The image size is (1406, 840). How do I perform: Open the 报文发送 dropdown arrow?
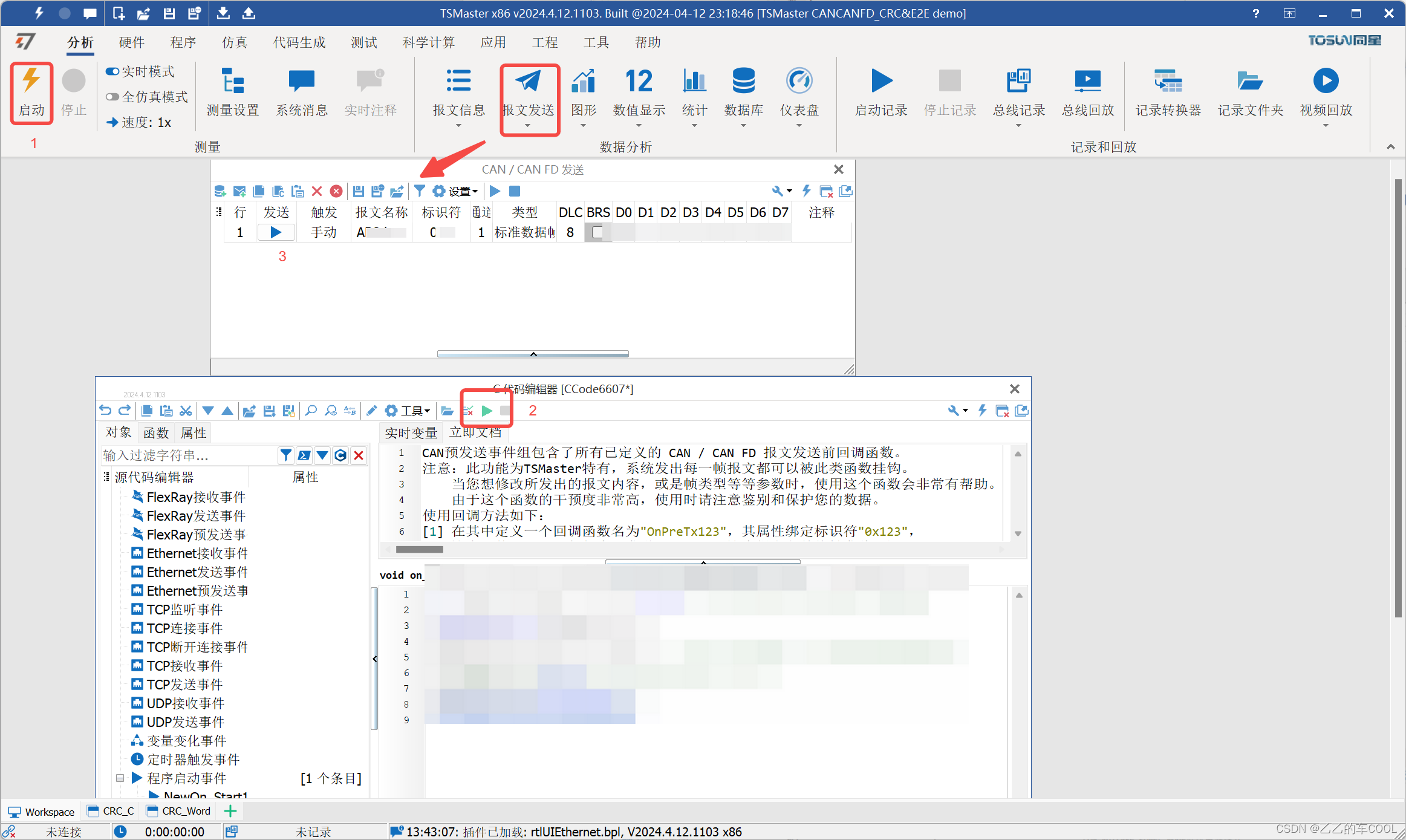point(528,126)
